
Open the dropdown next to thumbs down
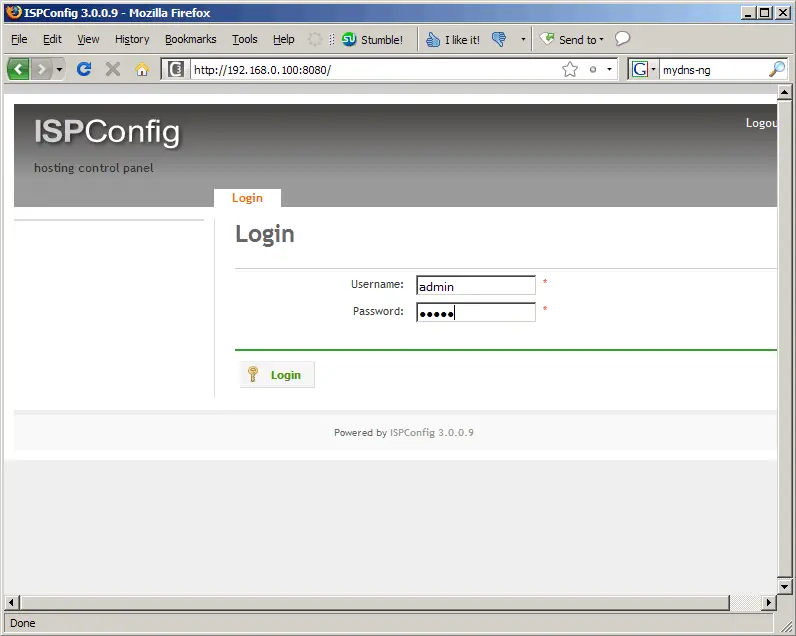523,39
